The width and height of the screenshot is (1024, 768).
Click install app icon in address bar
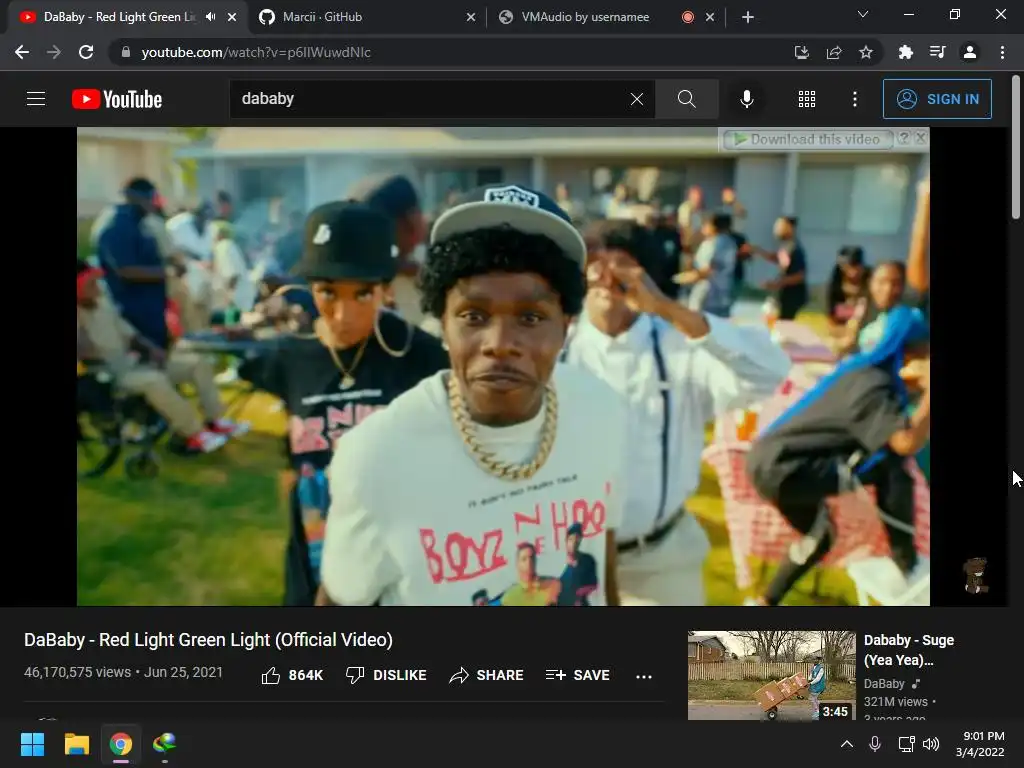(x=801, y=52)
